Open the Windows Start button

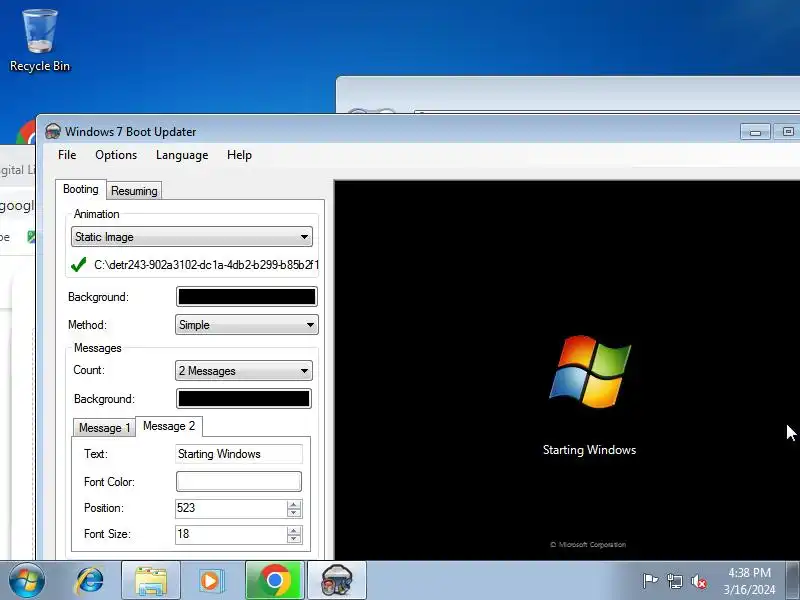point(27,581)
